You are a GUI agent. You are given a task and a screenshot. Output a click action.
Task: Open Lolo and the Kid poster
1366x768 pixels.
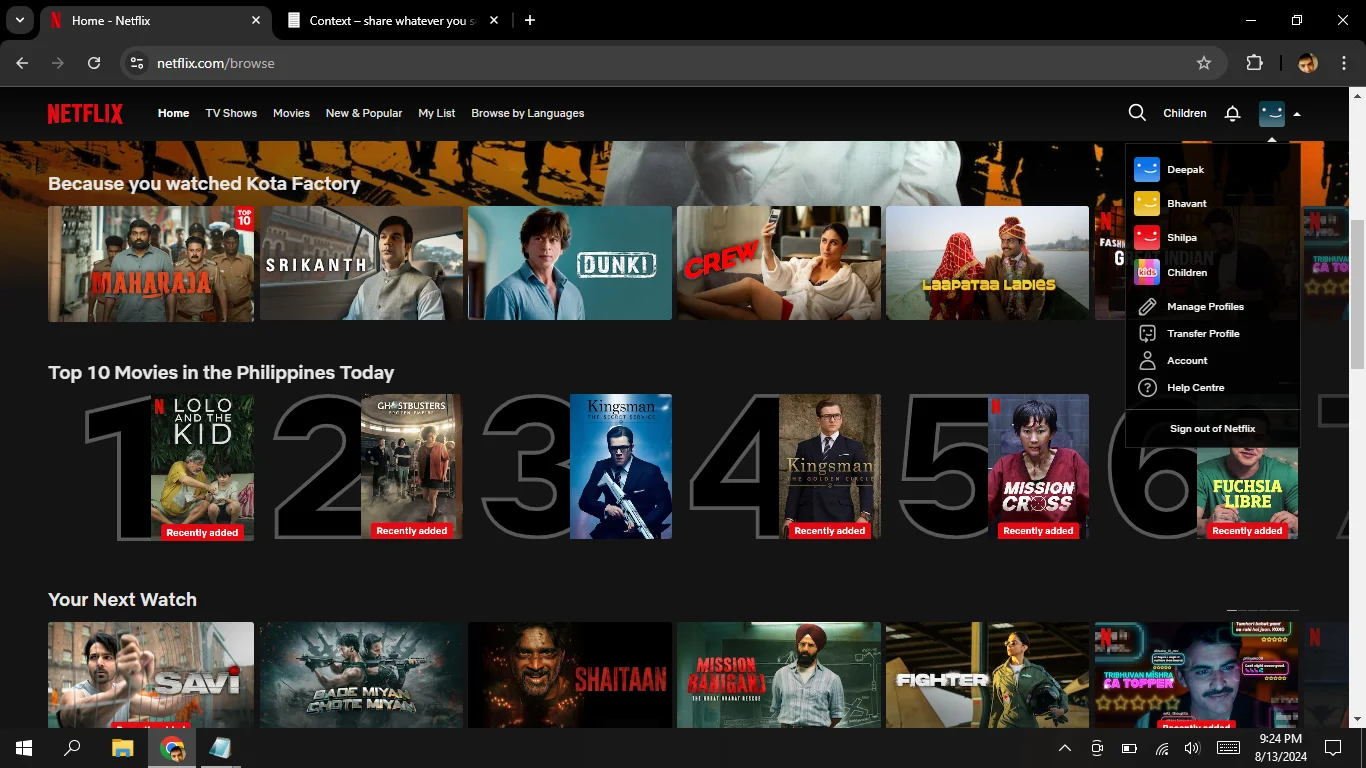(202, 467)
